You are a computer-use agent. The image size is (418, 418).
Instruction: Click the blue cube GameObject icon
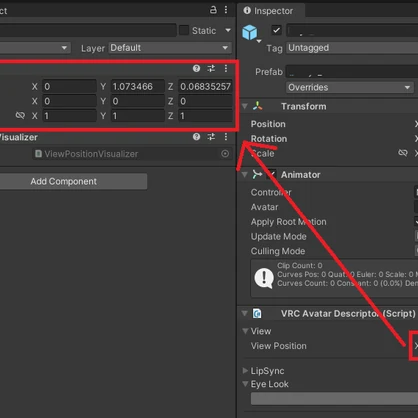[x=250, y=32]
